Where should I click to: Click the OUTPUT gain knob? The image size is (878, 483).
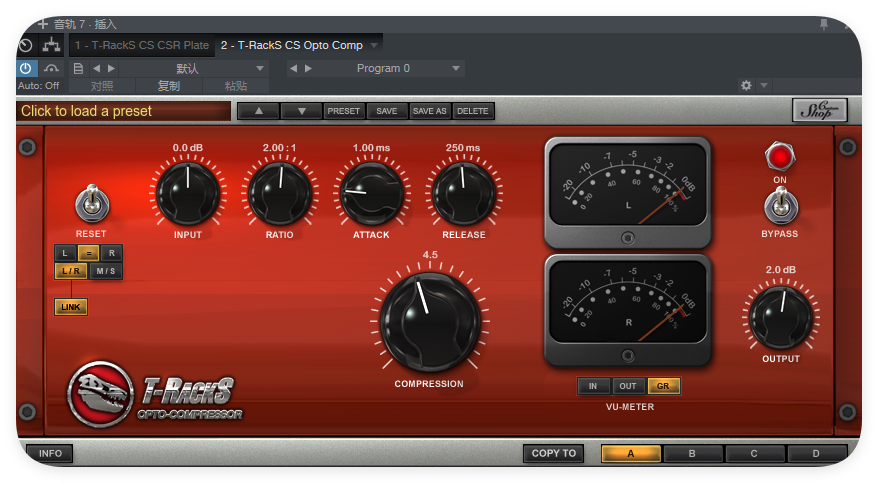tap(781, 318)
